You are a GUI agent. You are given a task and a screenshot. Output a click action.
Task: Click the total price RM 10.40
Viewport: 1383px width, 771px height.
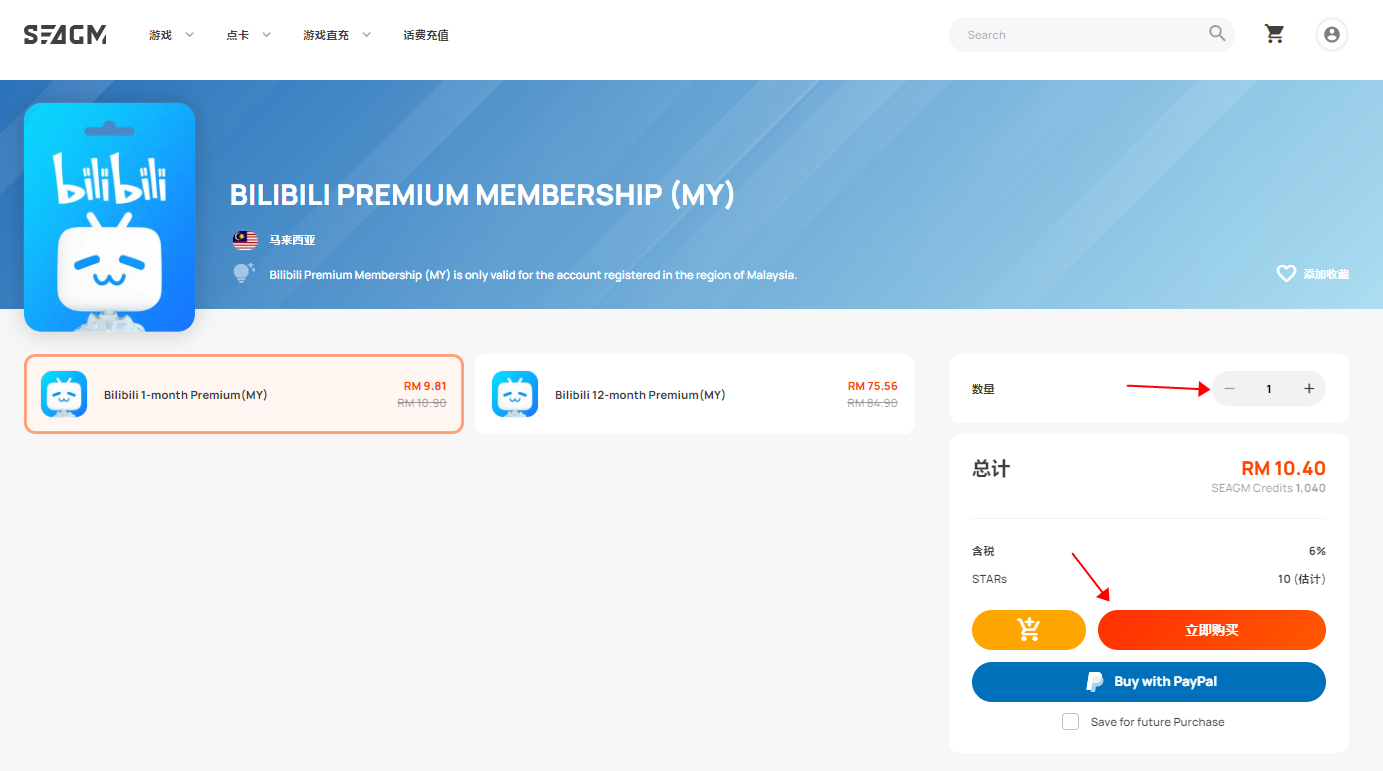[1283, 468]
